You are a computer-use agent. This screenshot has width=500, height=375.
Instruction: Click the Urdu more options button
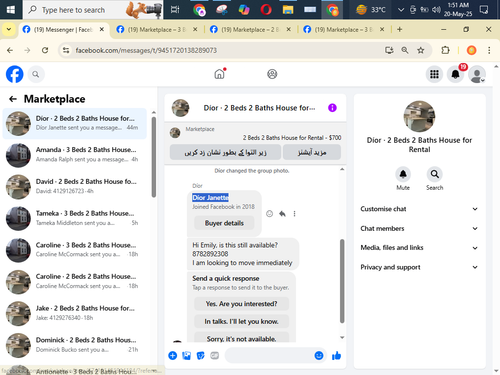point(312,152)
